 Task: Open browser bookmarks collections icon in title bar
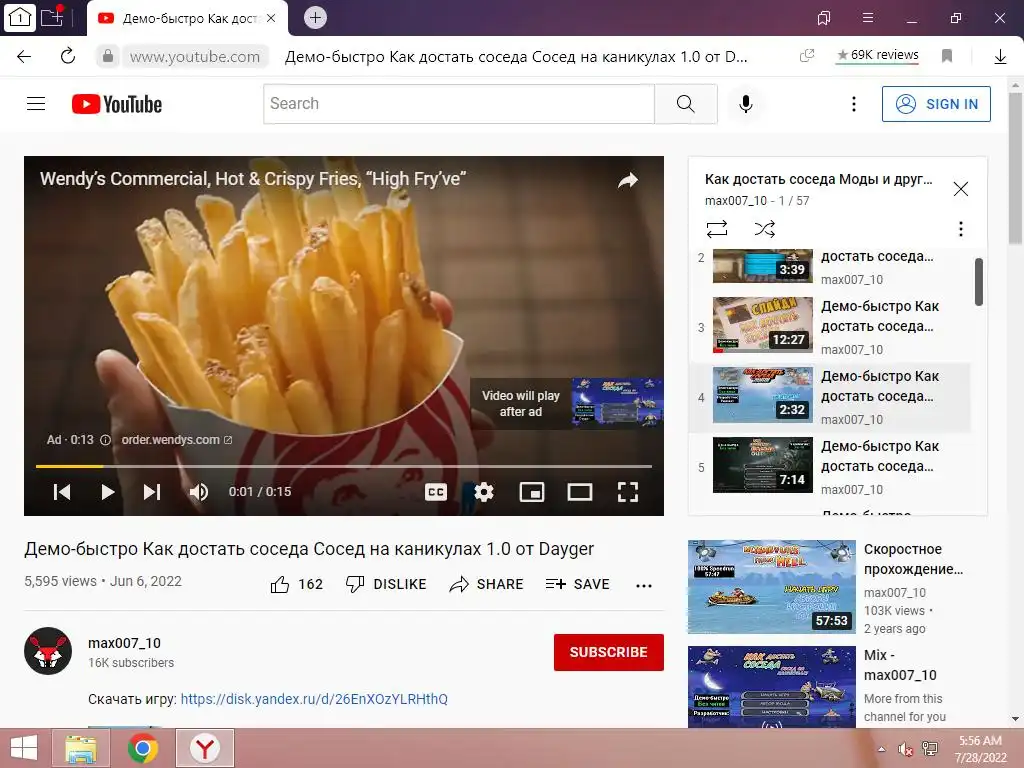[x=824, y=18]
